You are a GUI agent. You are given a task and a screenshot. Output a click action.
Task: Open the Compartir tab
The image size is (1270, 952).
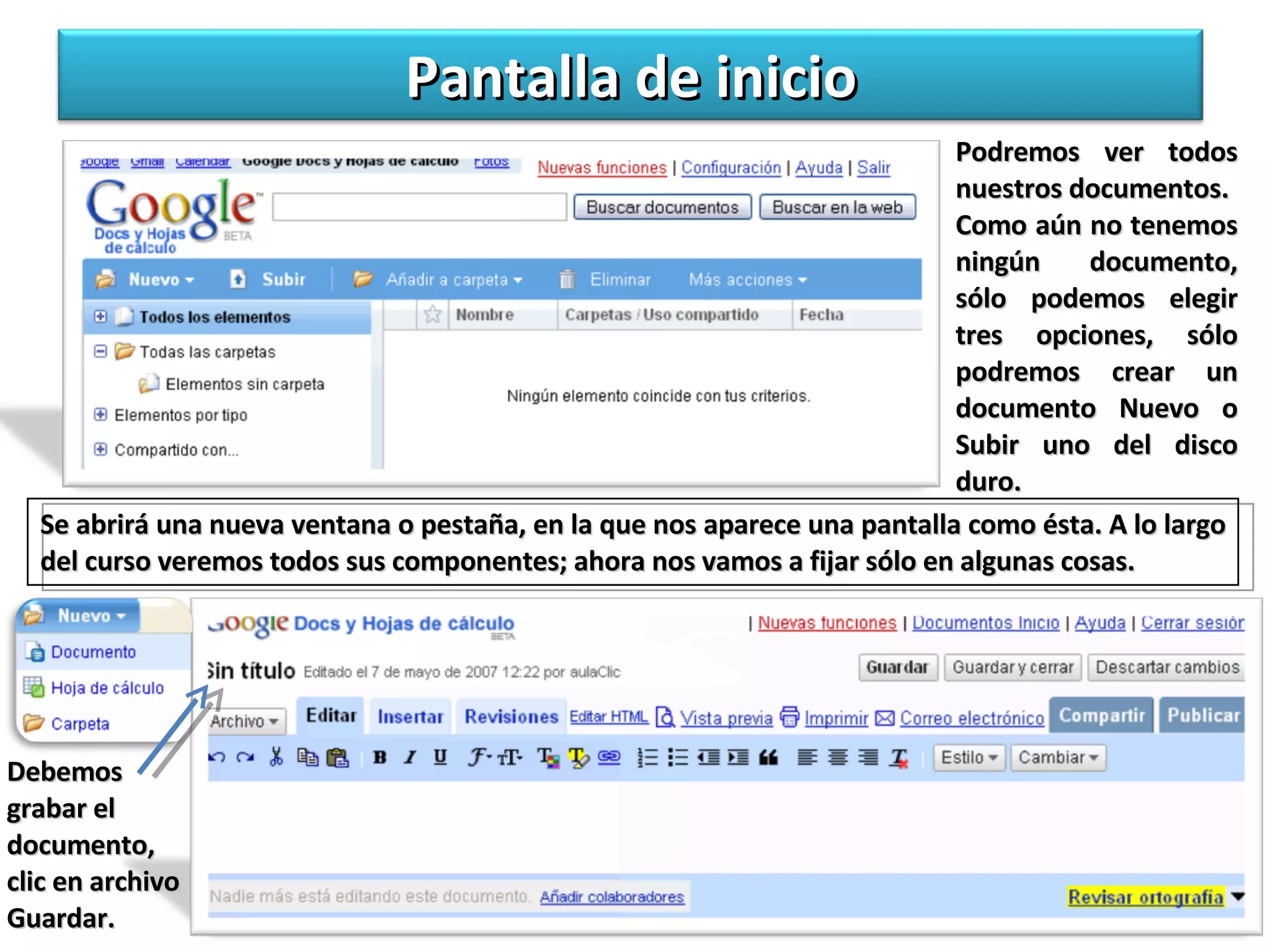click(x=1101, y=715)
